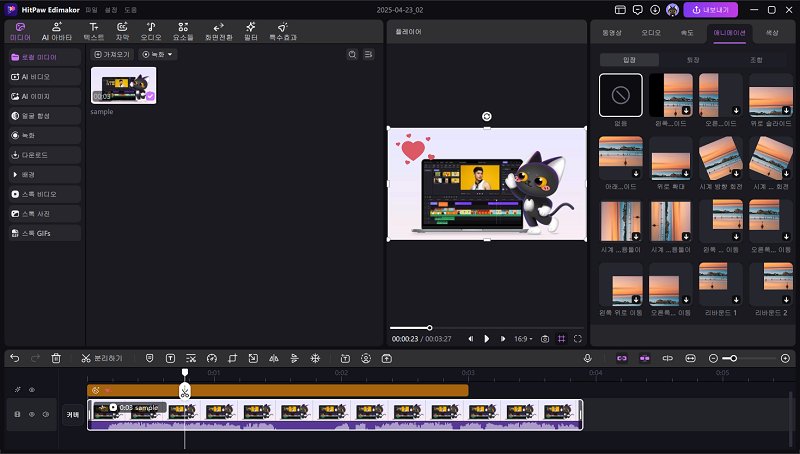Viewport: 800px width, 454px height.
Task: Toggle the sticker track effects icon
Action: click(17, 390)
